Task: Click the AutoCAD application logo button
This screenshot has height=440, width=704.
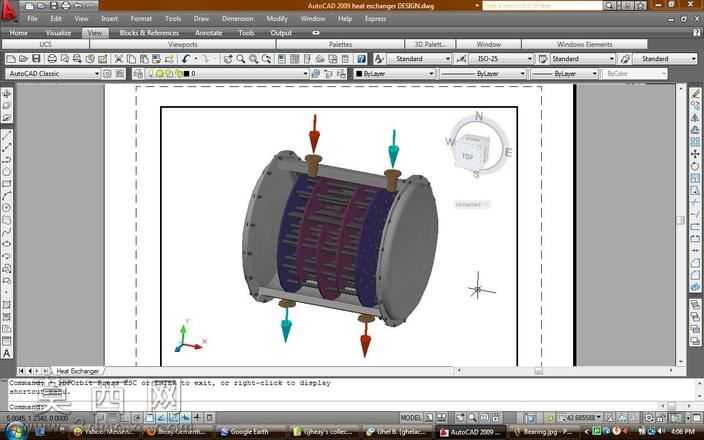Action: point(9,11)
